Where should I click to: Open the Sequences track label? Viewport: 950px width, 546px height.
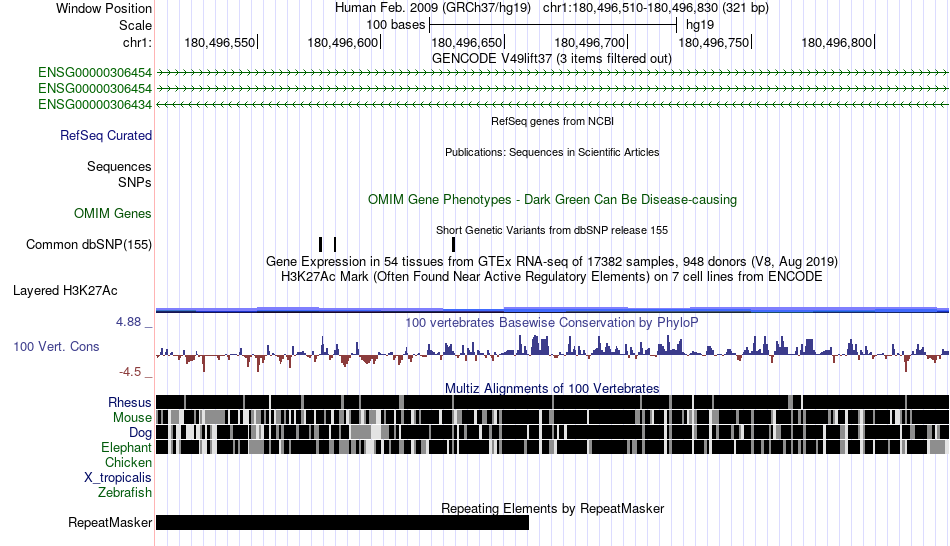119,167
